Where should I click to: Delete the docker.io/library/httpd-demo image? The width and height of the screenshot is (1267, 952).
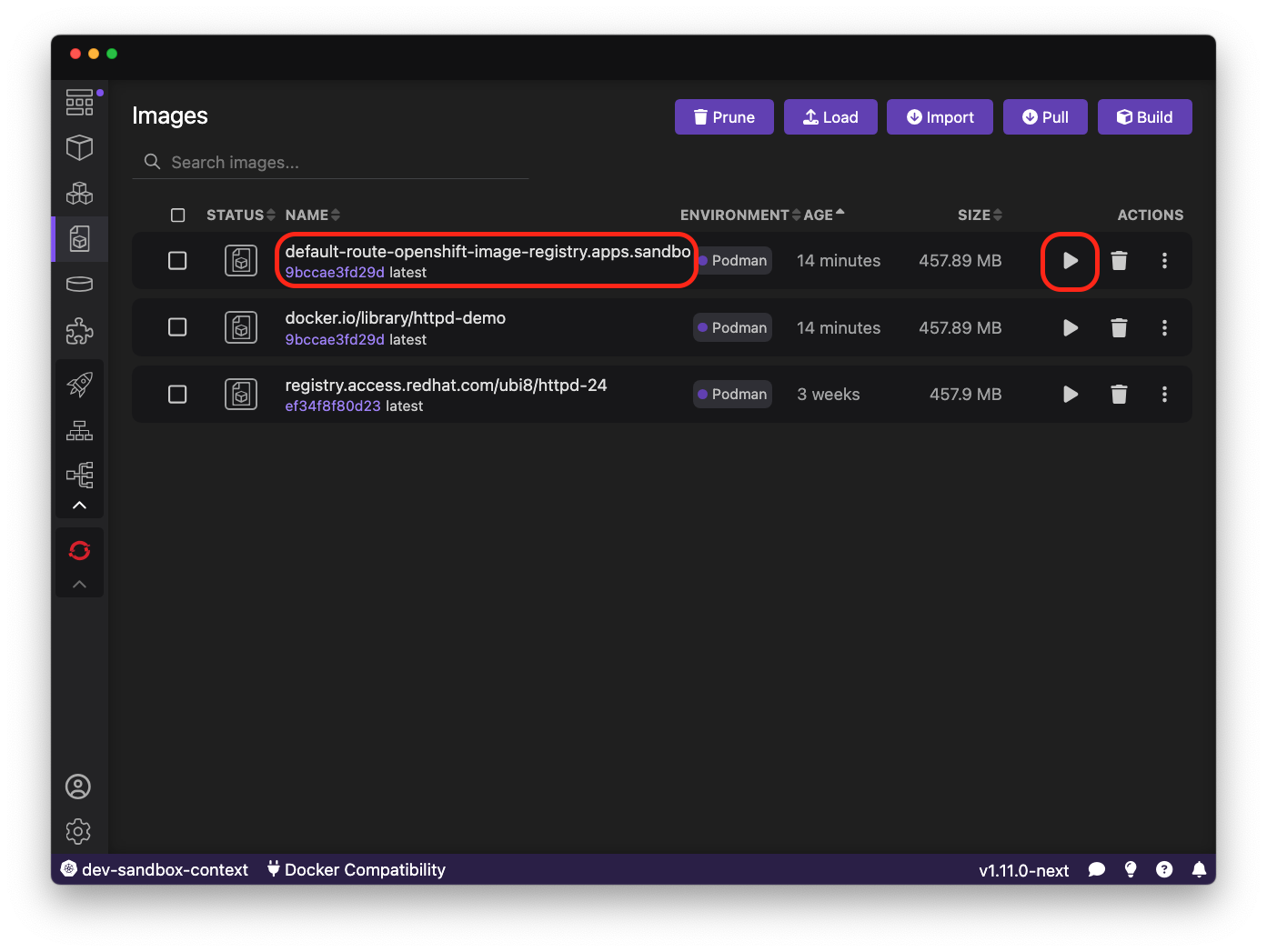pos(1119,328)
